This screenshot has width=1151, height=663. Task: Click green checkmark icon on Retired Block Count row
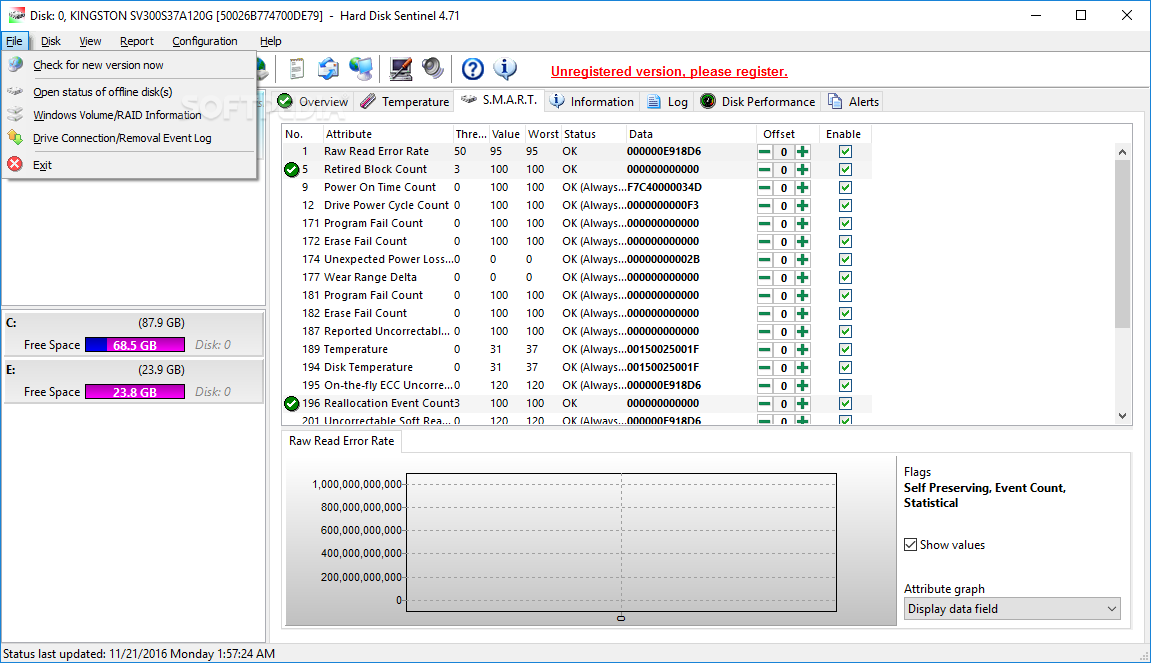coord(291,170)
